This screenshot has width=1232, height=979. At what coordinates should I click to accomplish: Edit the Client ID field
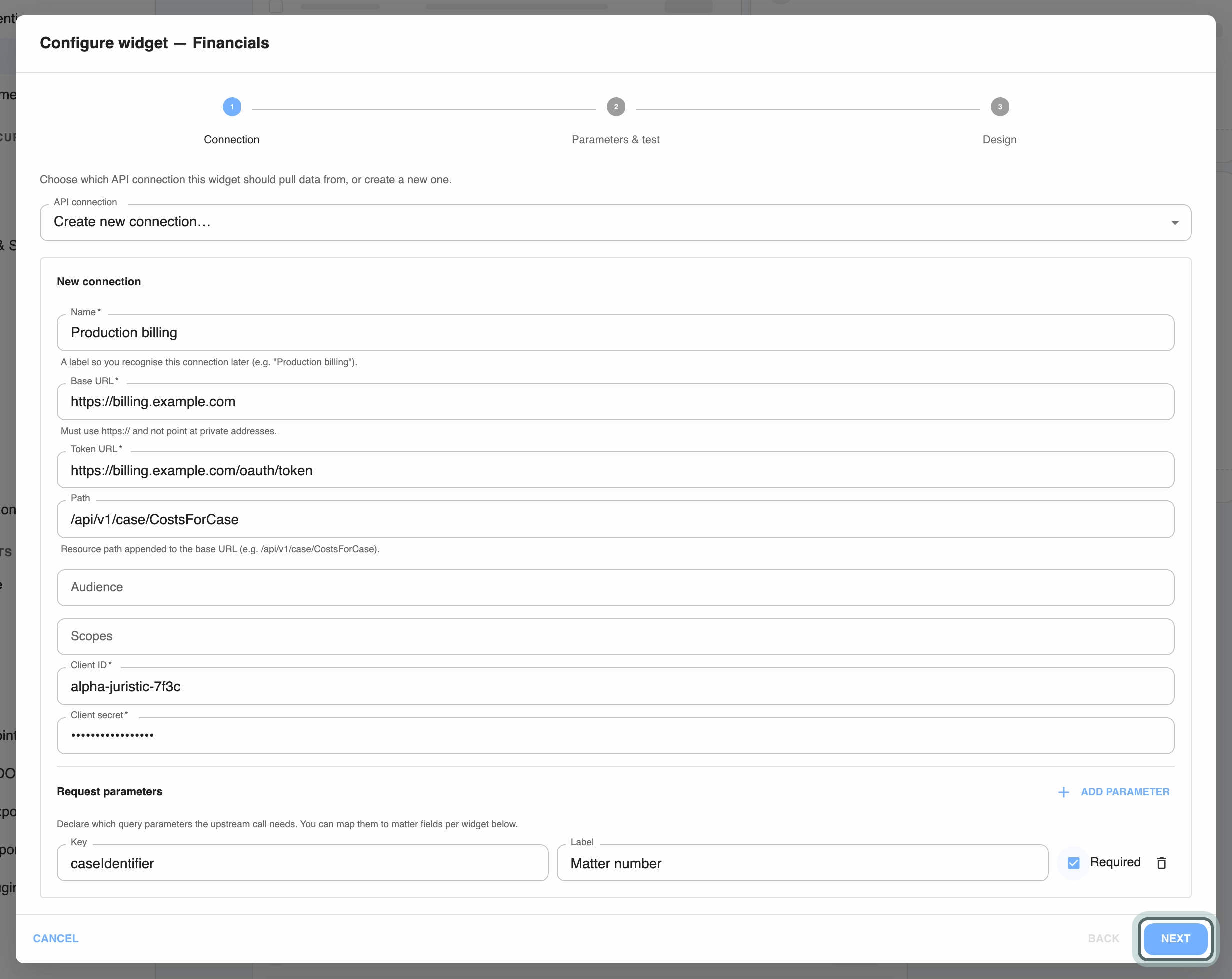point(615,686)
